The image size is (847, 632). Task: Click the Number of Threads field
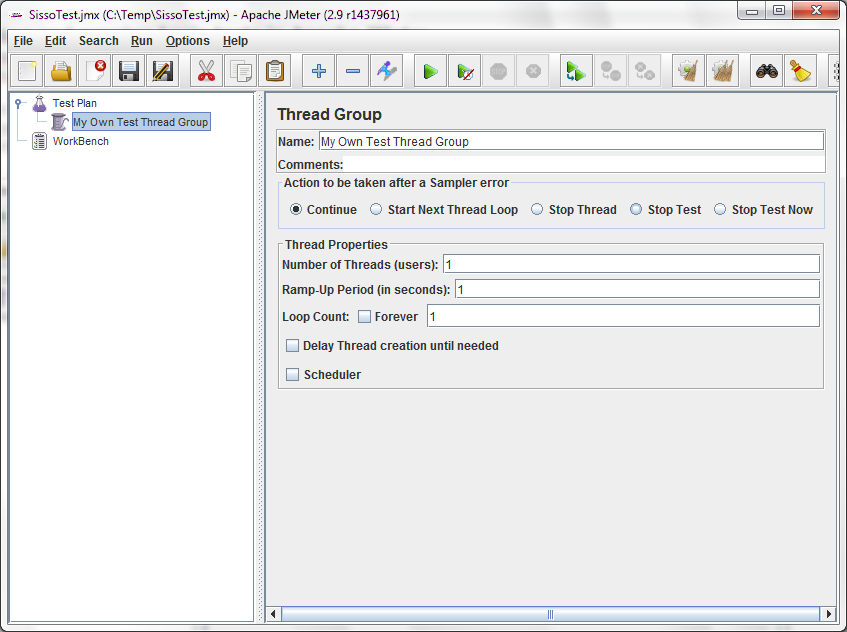coord(631,264)
